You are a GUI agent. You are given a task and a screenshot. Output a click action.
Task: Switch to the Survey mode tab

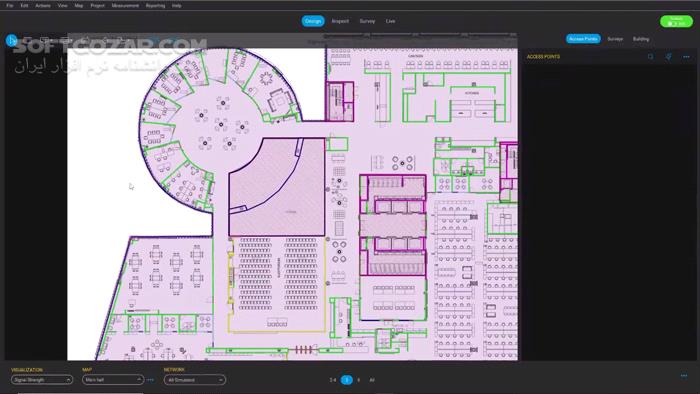tap(367, 21)
